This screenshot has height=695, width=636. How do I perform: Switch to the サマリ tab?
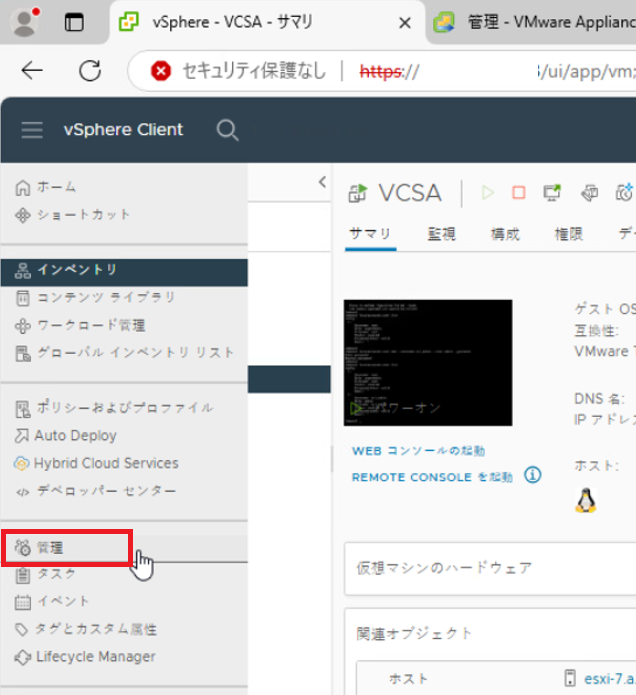(370, 234)
